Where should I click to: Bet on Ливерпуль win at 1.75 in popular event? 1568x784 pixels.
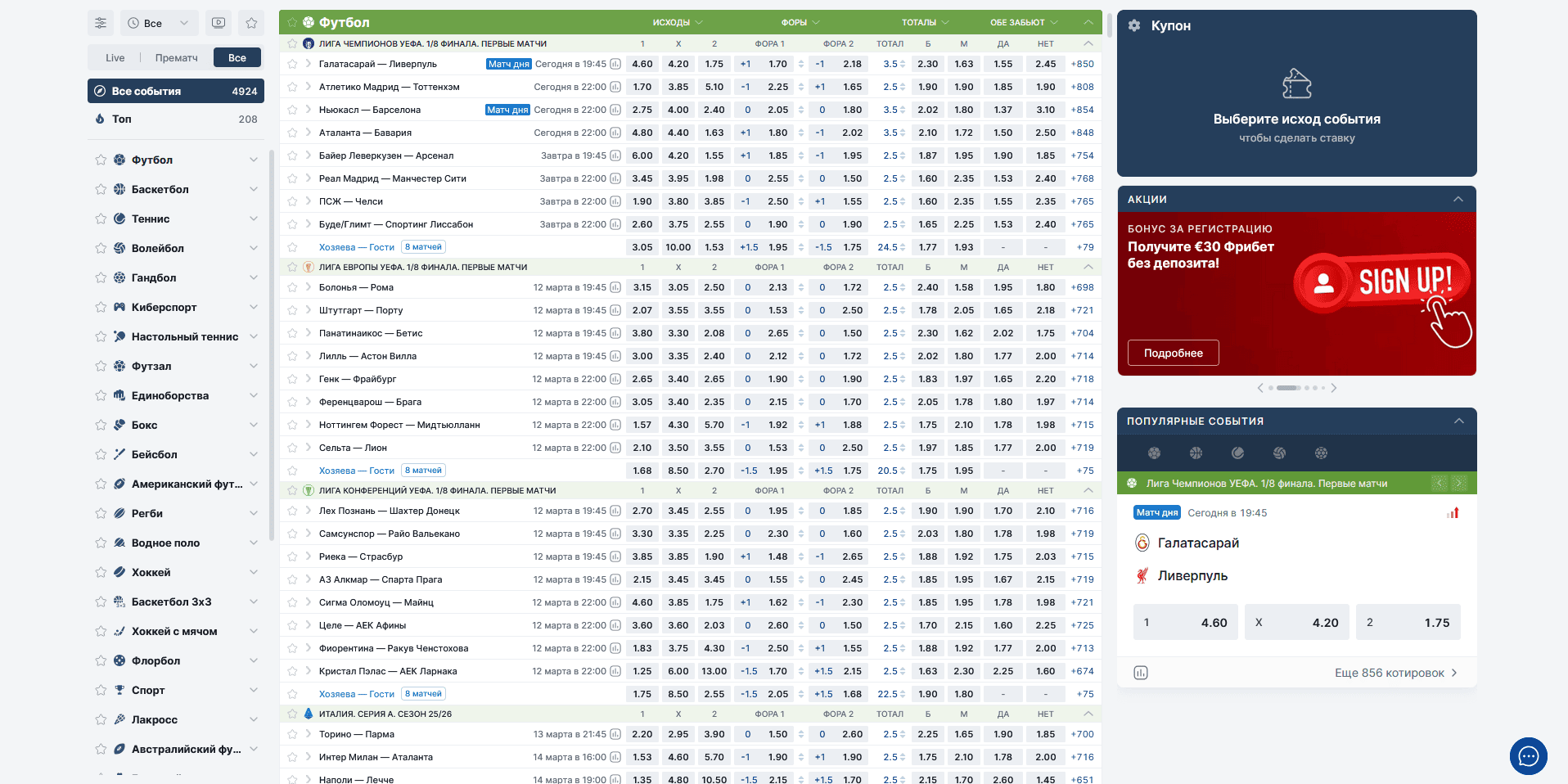click(1408, 623)
